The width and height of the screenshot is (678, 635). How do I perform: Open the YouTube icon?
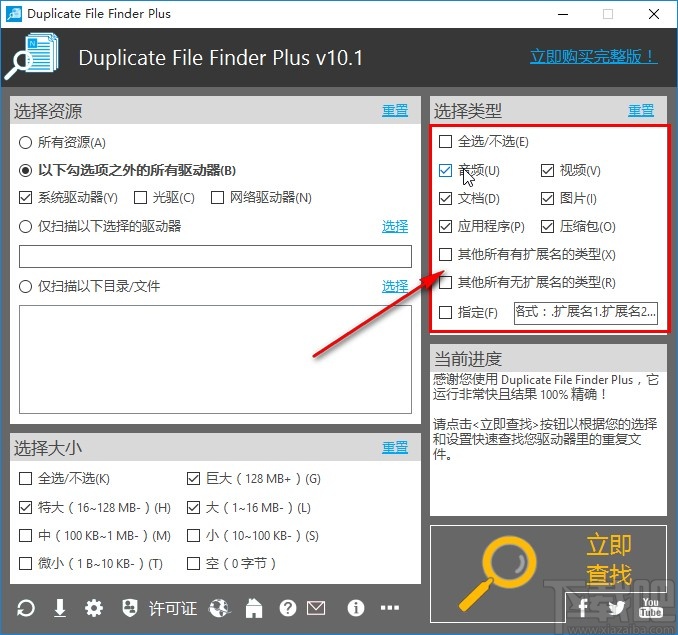click(651, 607)
